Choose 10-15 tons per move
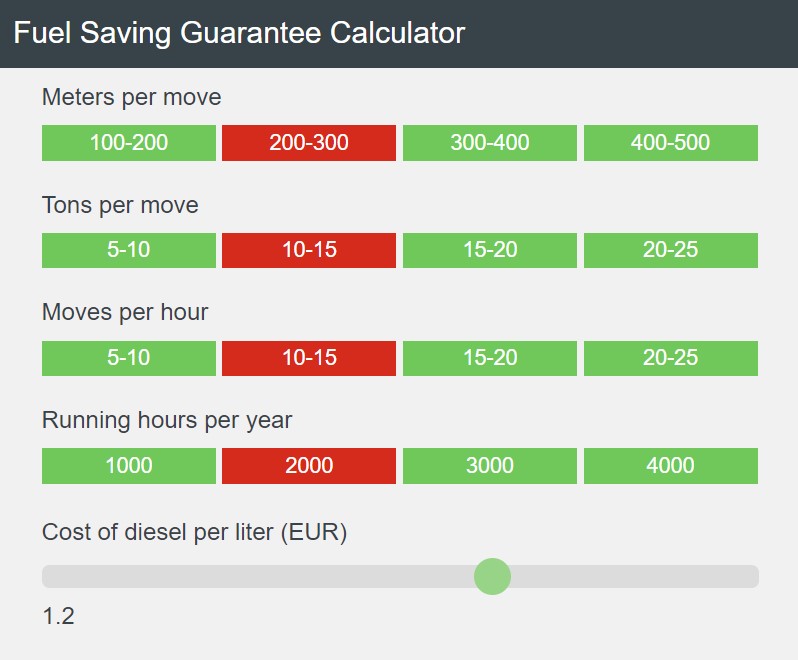798x660 pixels. coord(309,250)
